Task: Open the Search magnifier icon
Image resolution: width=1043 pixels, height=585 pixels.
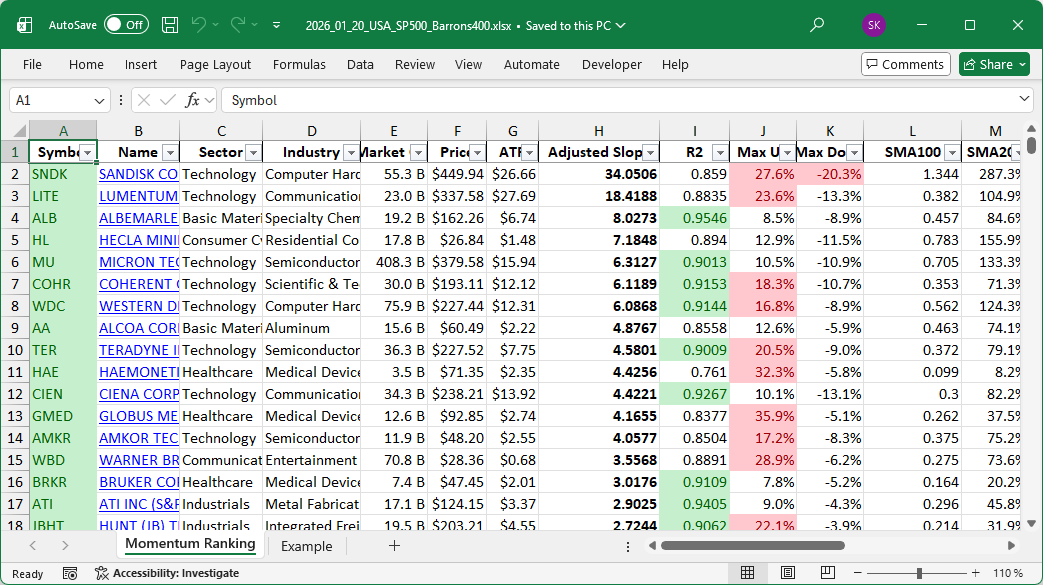Action: point(818,25)
